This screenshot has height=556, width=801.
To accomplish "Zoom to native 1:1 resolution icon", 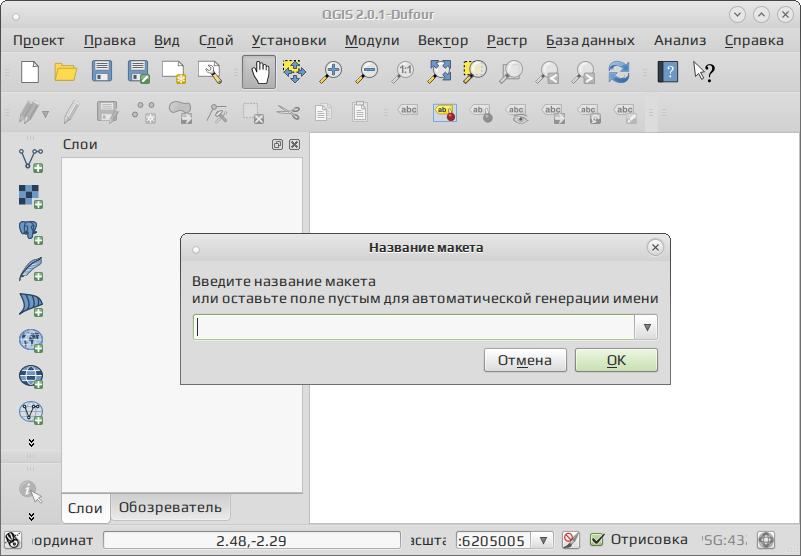I will [403, 72].
